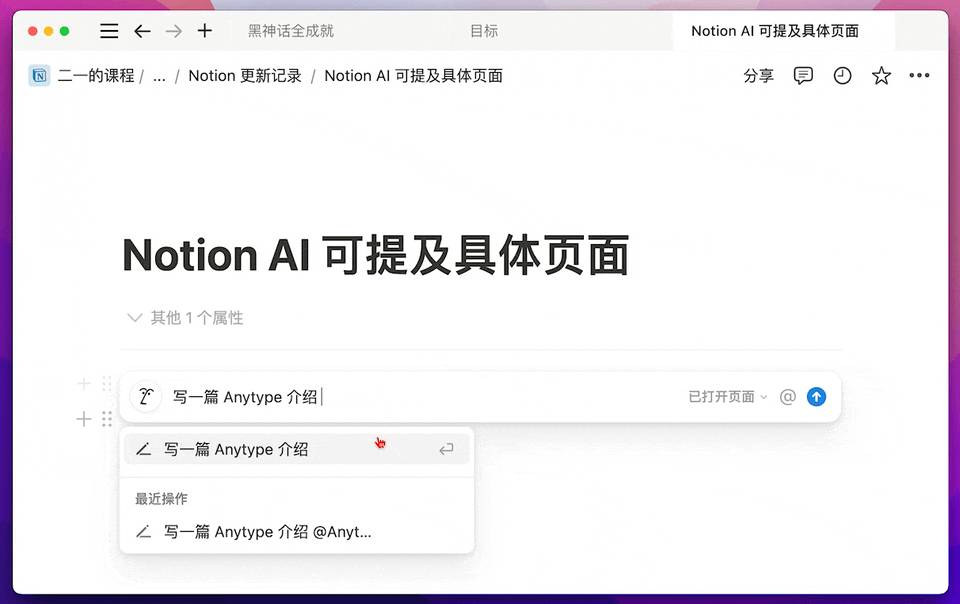Image resolution: width=960 pixels, height=604 pixels.
Task: Go back with the left arrow
Action: coord(142,31)
